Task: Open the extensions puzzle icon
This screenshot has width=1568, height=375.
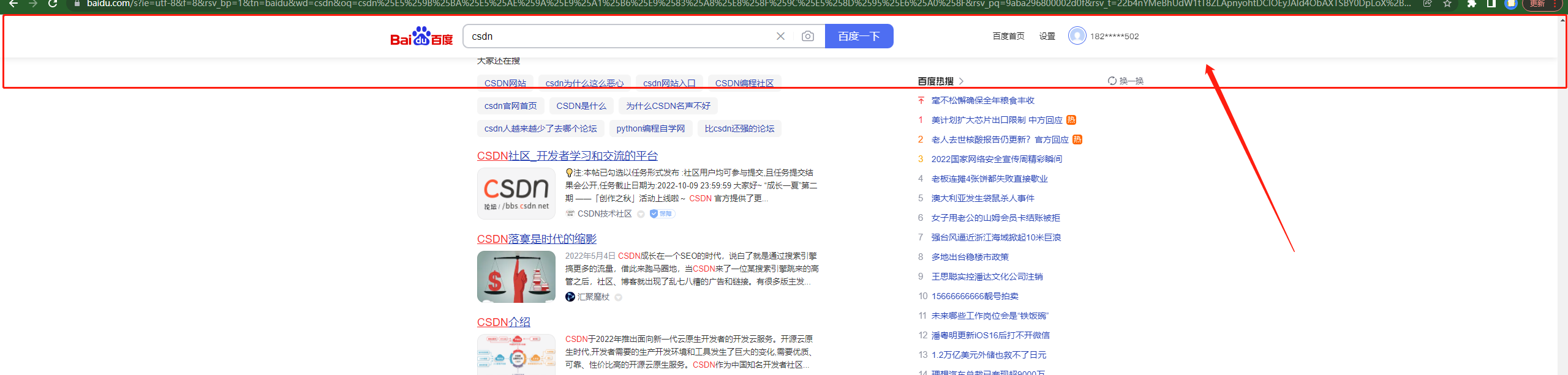Action: coord(1471,4)
